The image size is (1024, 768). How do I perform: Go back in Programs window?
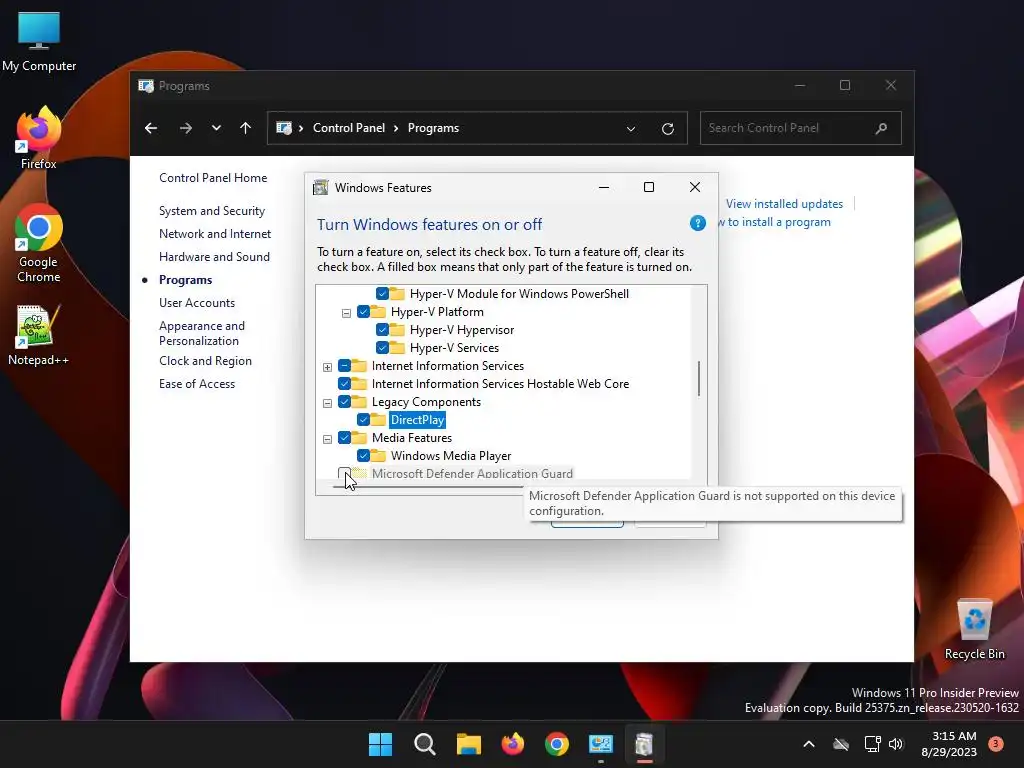click(x=151, y=128)
